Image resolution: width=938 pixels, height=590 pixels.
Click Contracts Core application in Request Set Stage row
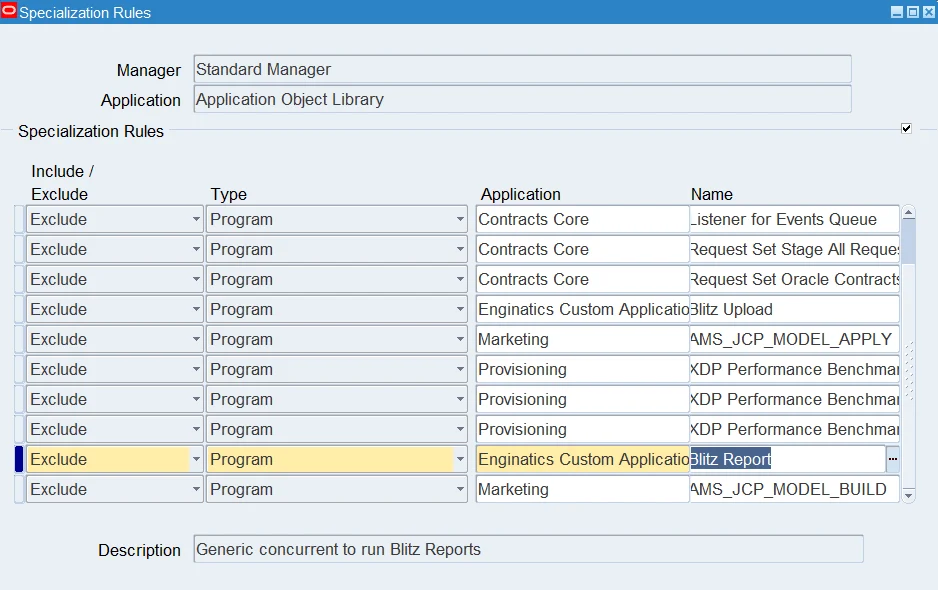pos(583,249)
